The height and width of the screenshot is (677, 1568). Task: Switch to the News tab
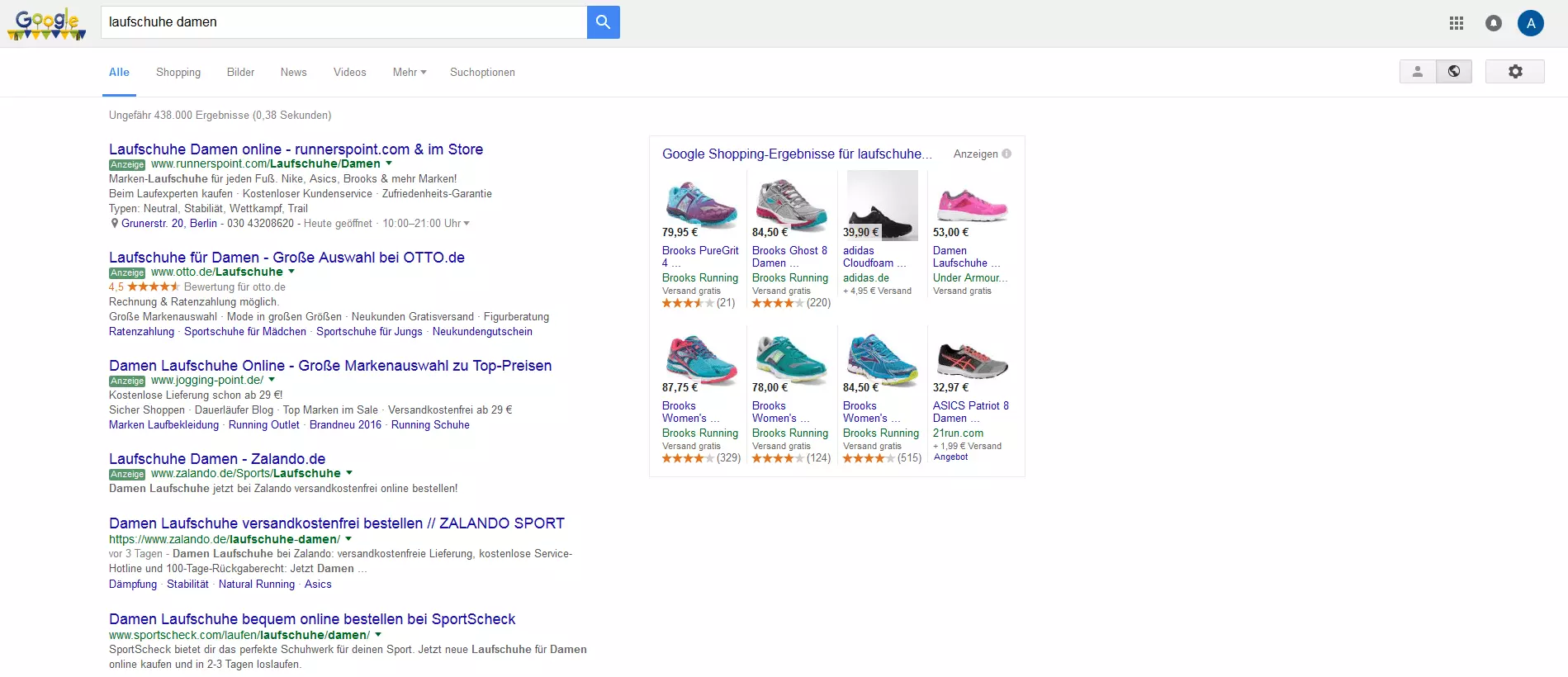point(293,72)
